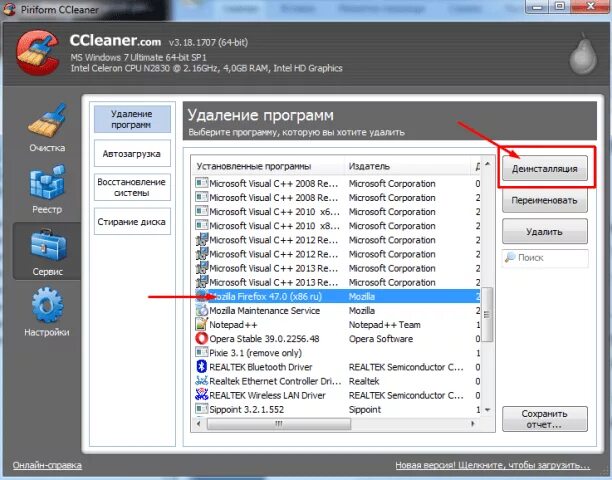This screenshot has width=612, height=480.
Task: Switch to the Автозагрузка tab
Action: 132,153
